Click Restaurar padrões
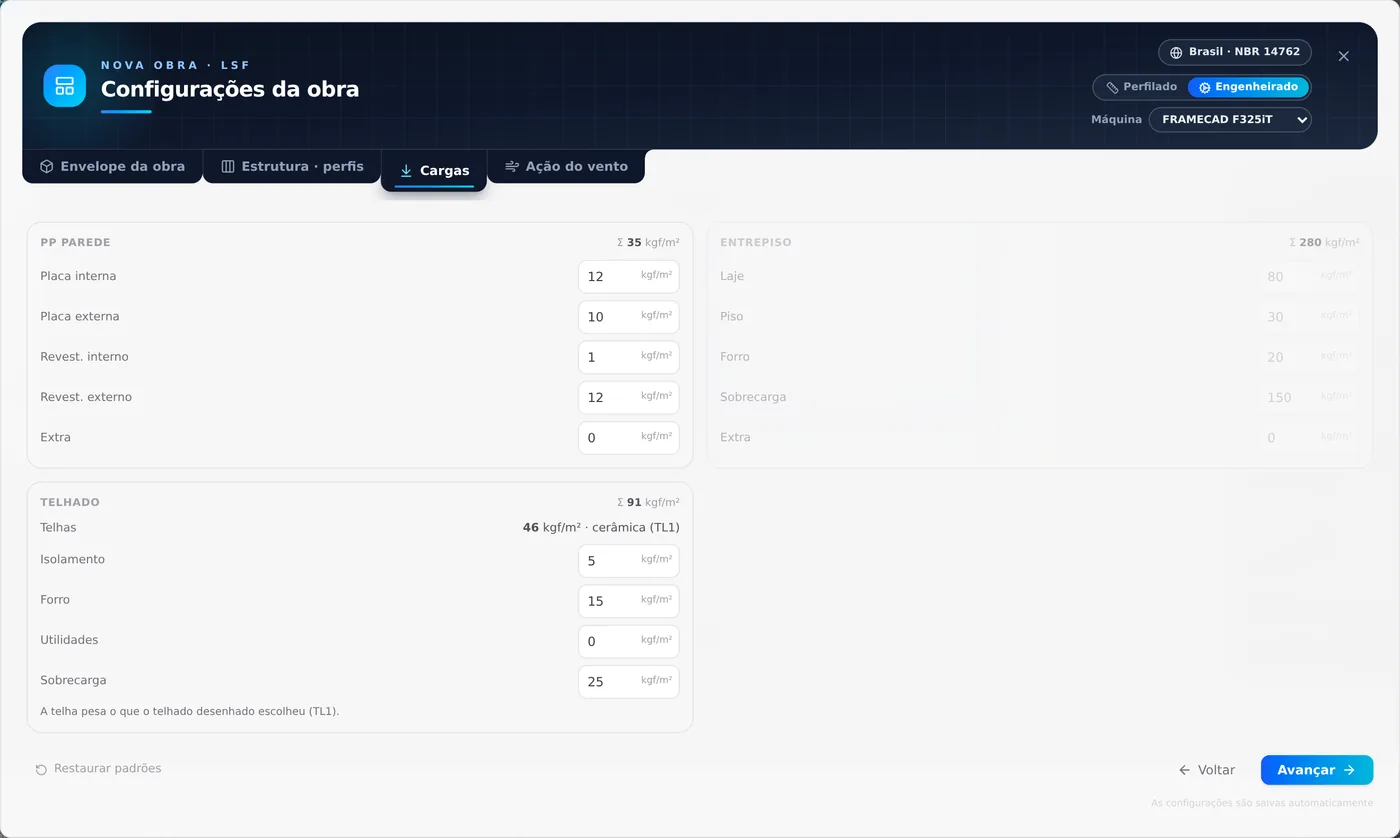1400x838 pixels. click(x=98, y=769)
